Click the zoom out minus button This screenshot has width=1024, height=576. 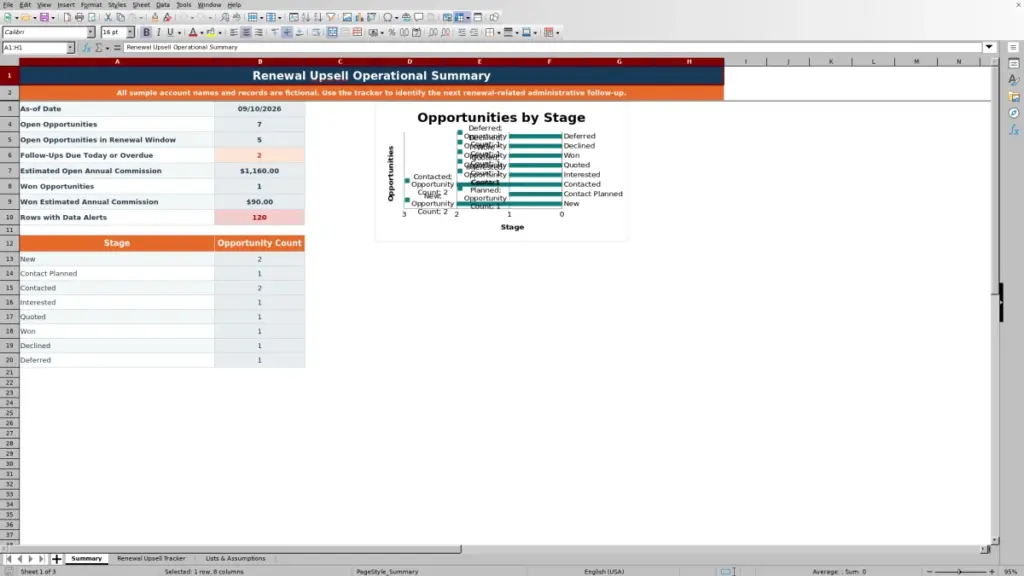pyautogui.click(x=929, y=571)
